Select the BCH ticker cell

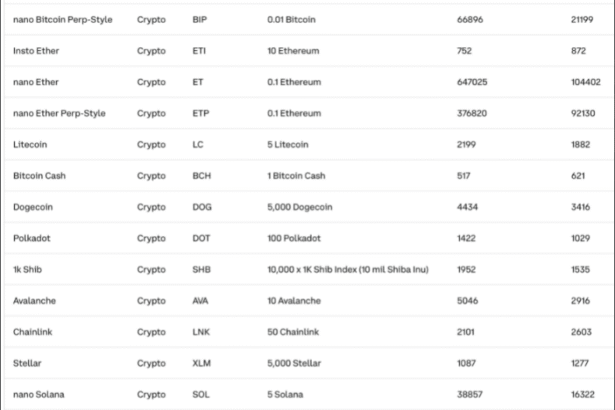tap(201, 175)
